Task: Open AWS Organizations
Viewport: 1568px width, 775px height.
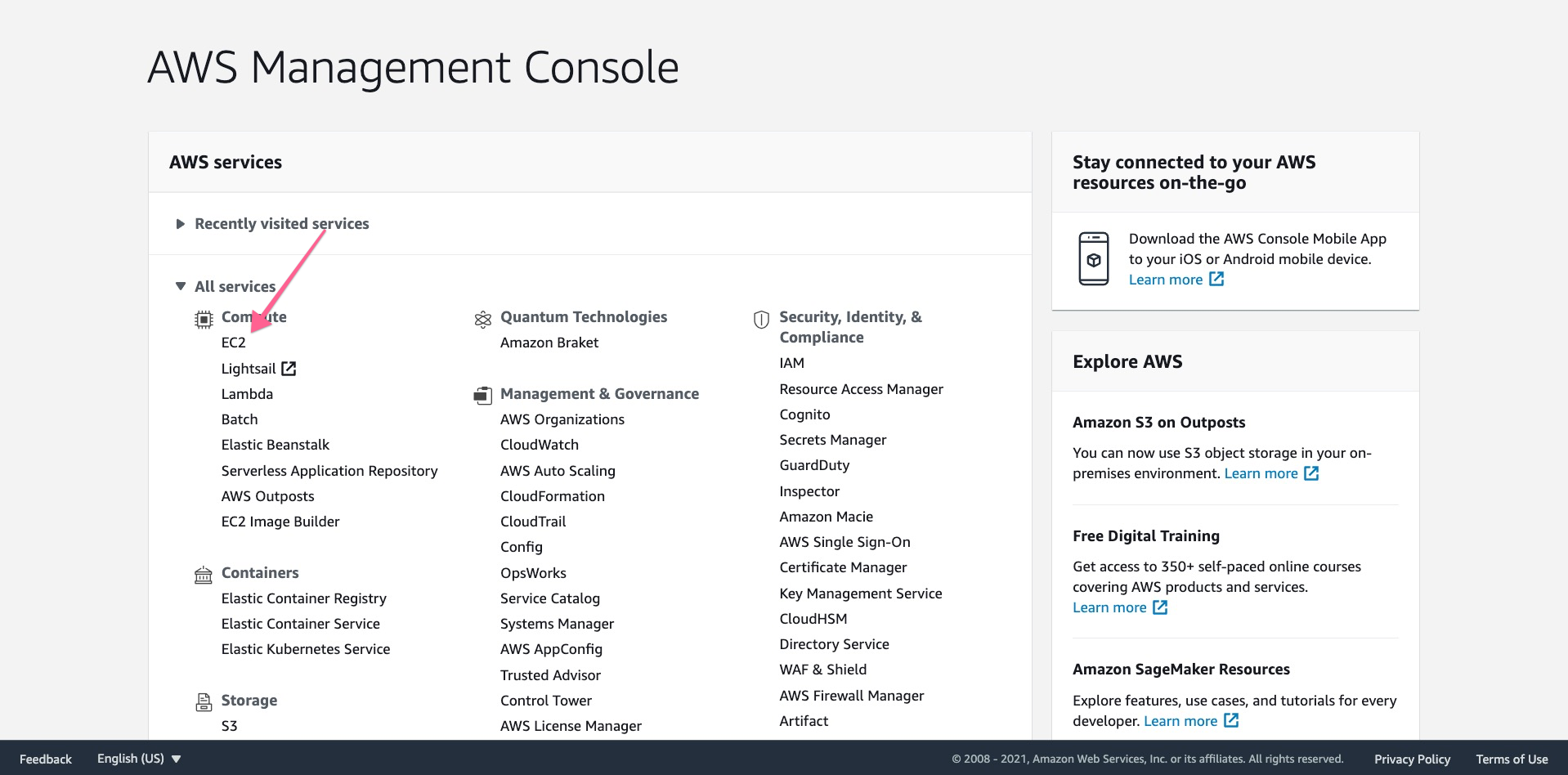Action: pos(562,419)
